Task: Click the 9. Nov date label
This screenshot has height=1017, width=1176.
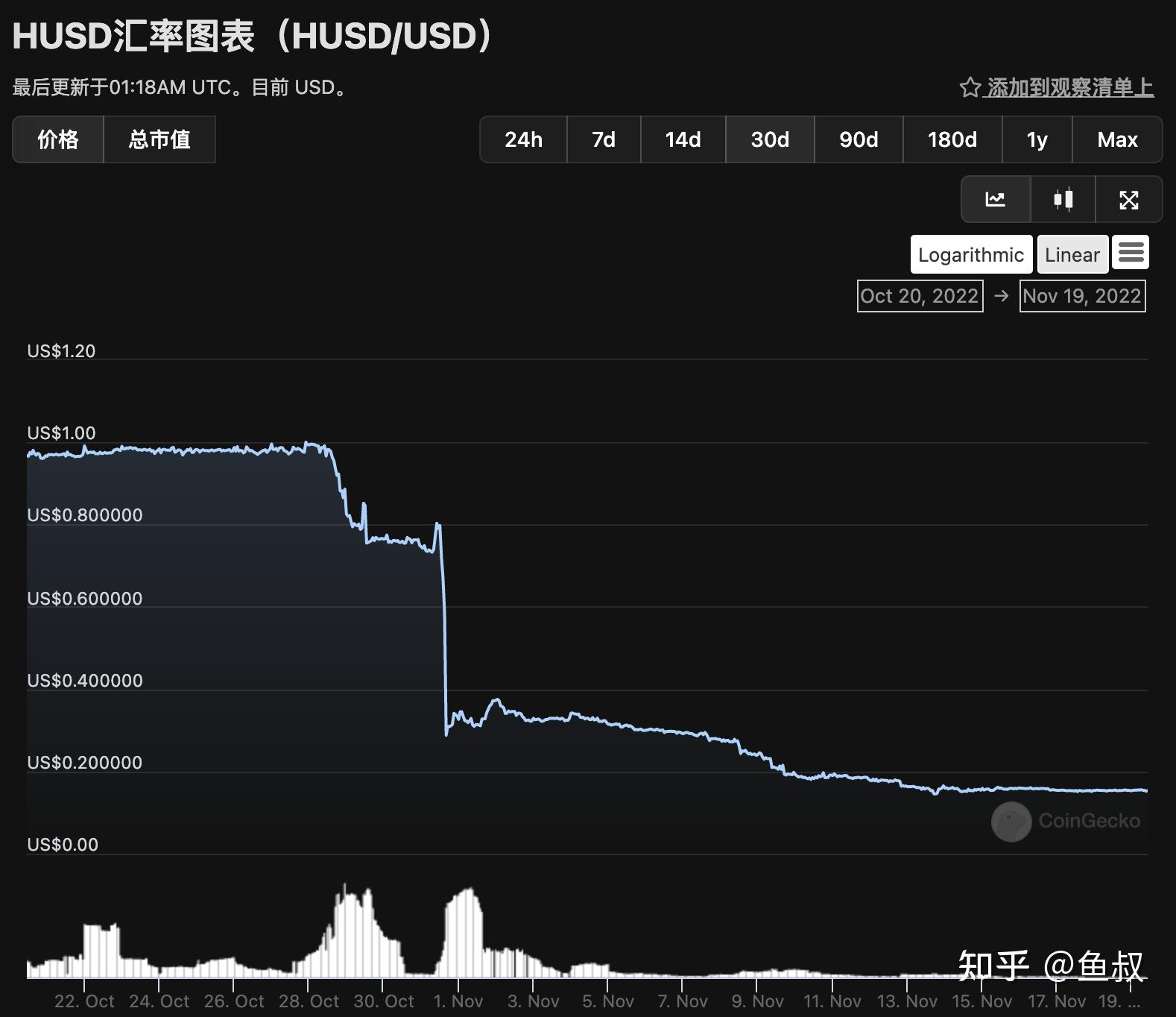Action: pyautogui.click(x=757, y=1001)
